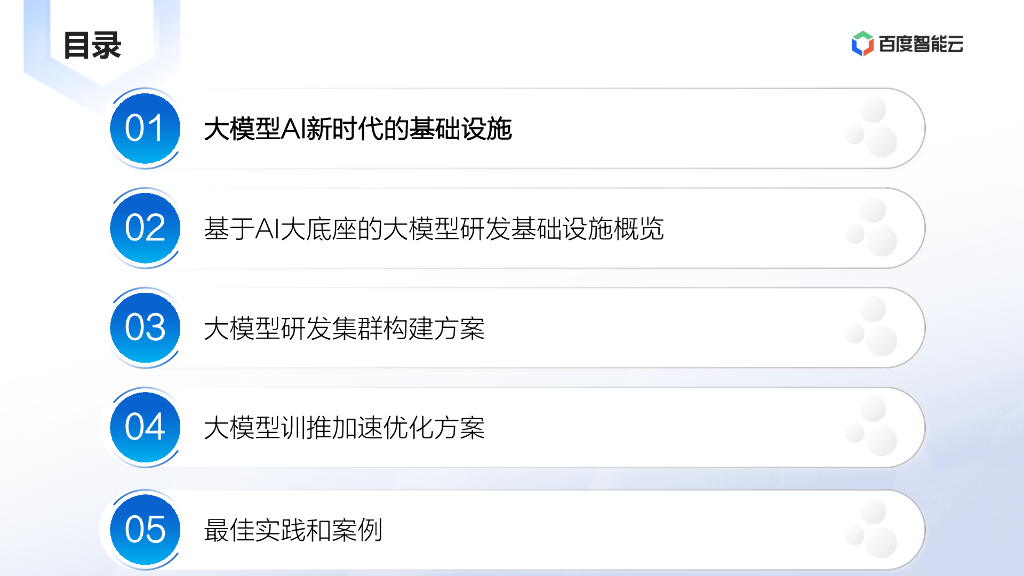Select the 04 numbered circle badge
The image size is (1024, 576).
145,427
